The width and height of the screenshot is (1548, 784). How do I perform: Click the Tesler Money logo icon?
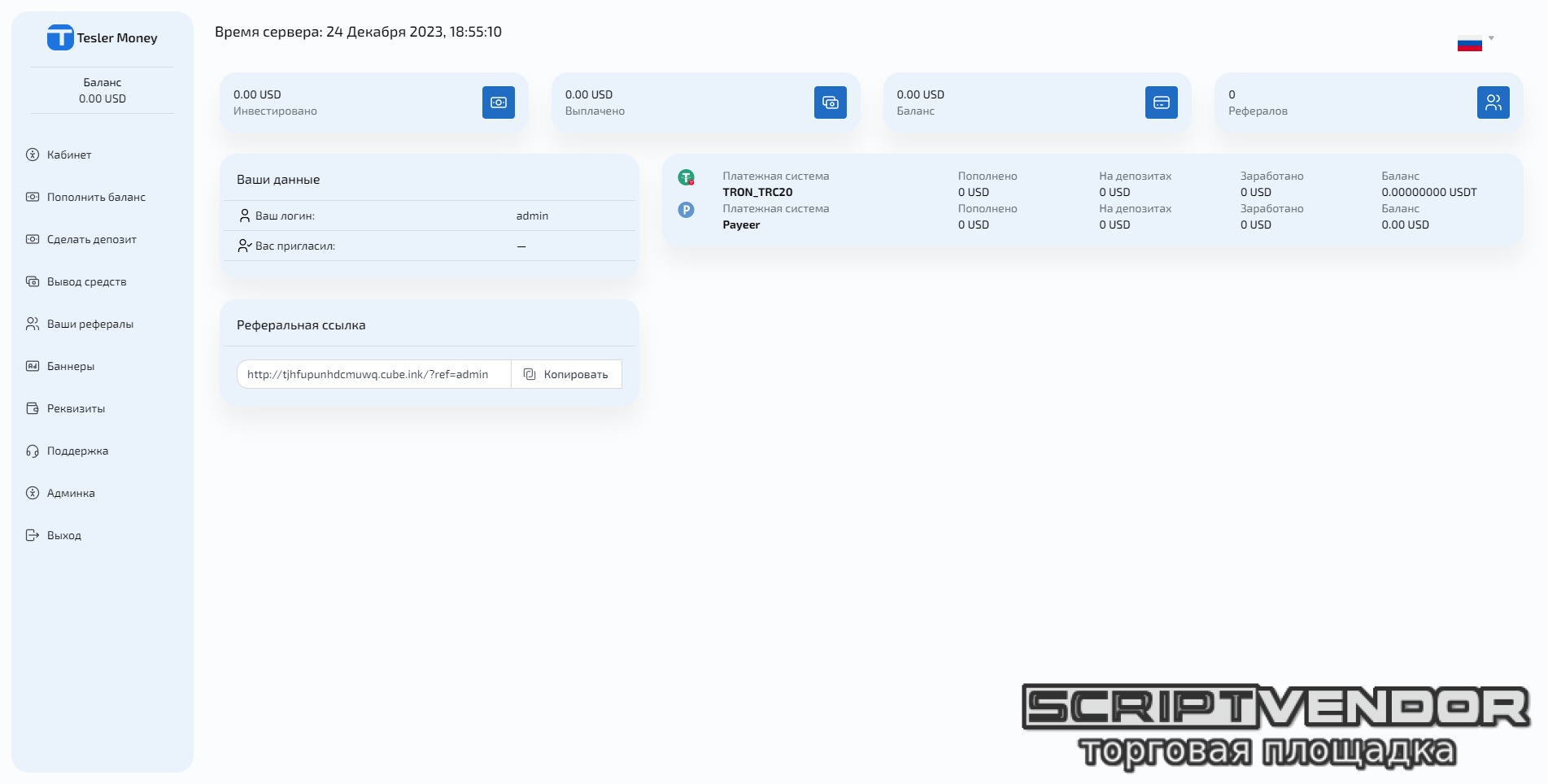[x=60, y=37]
